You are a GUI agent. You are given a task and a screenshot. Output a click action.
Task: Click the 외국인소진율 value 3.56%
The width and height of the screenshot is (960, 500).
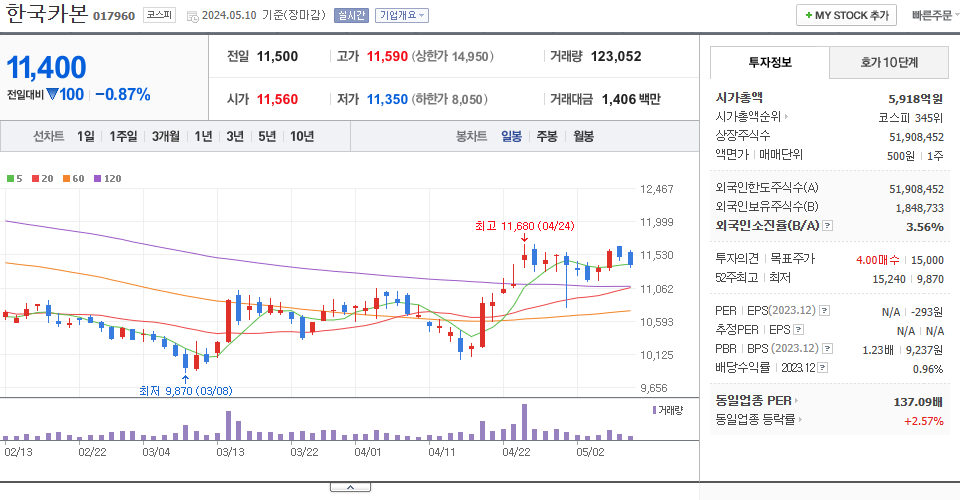click(x=924, y=227)
